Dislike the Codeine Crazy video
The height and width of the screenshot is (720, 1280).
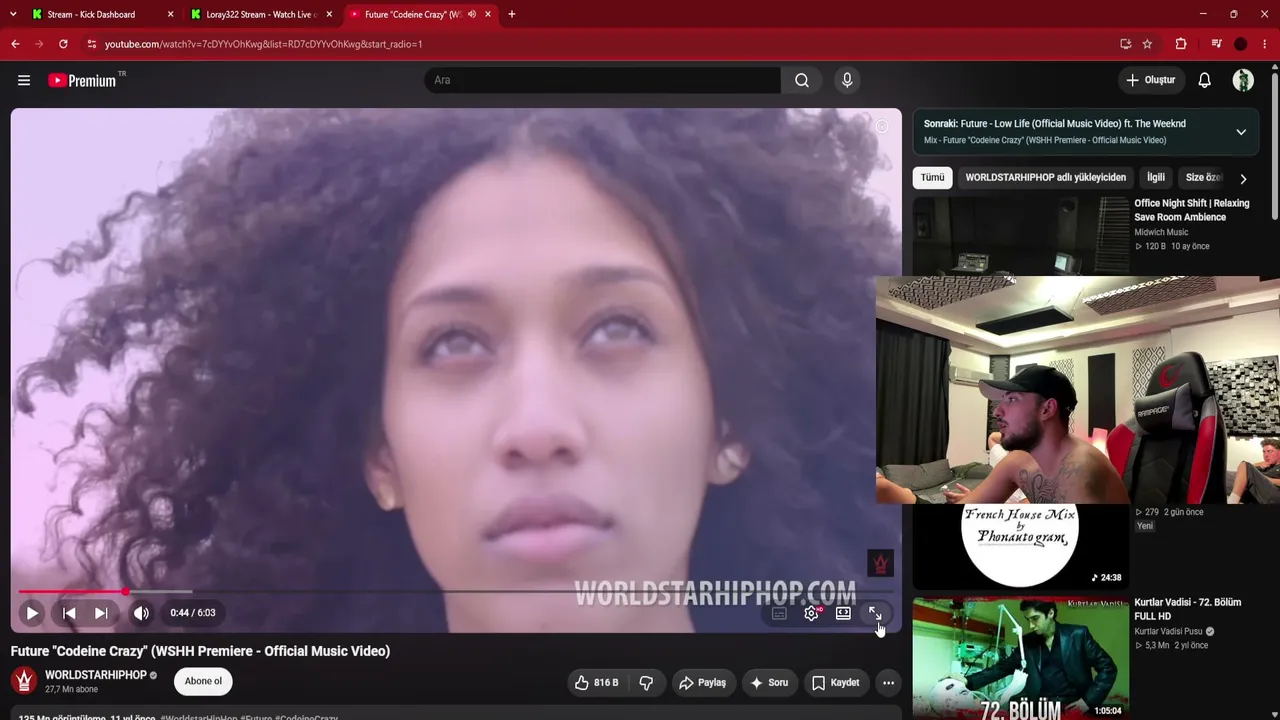(646, 683)
